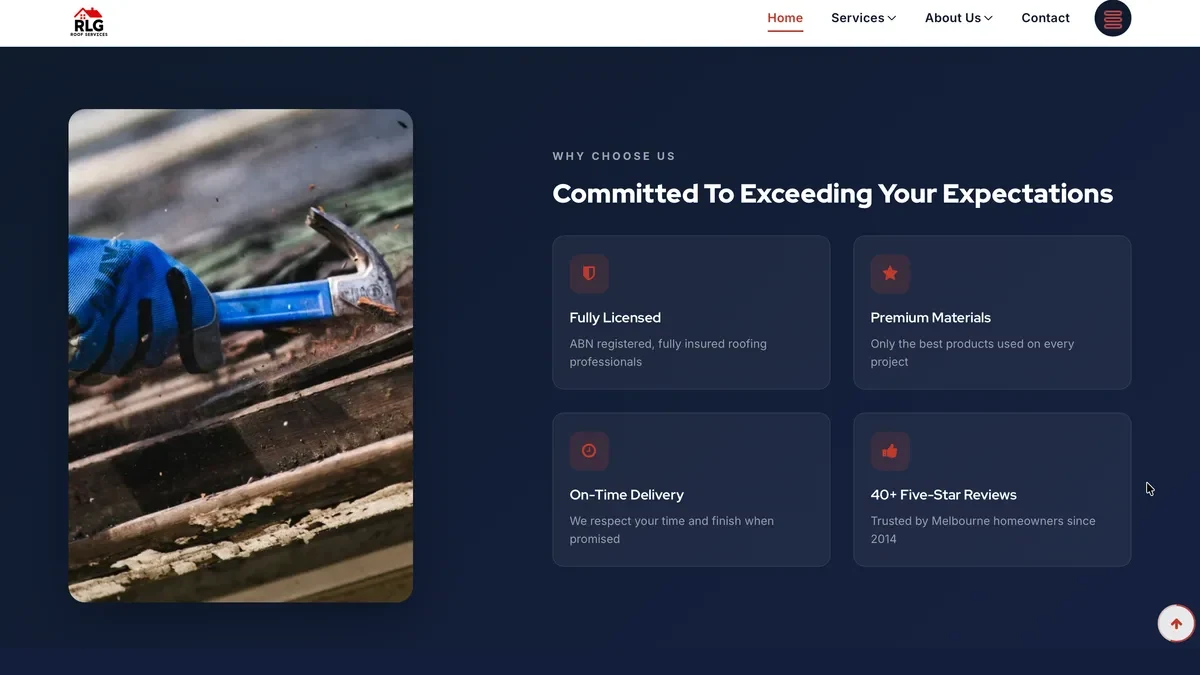Click the Trusted by Melbourne homeowners text

[x=983, y=530]
